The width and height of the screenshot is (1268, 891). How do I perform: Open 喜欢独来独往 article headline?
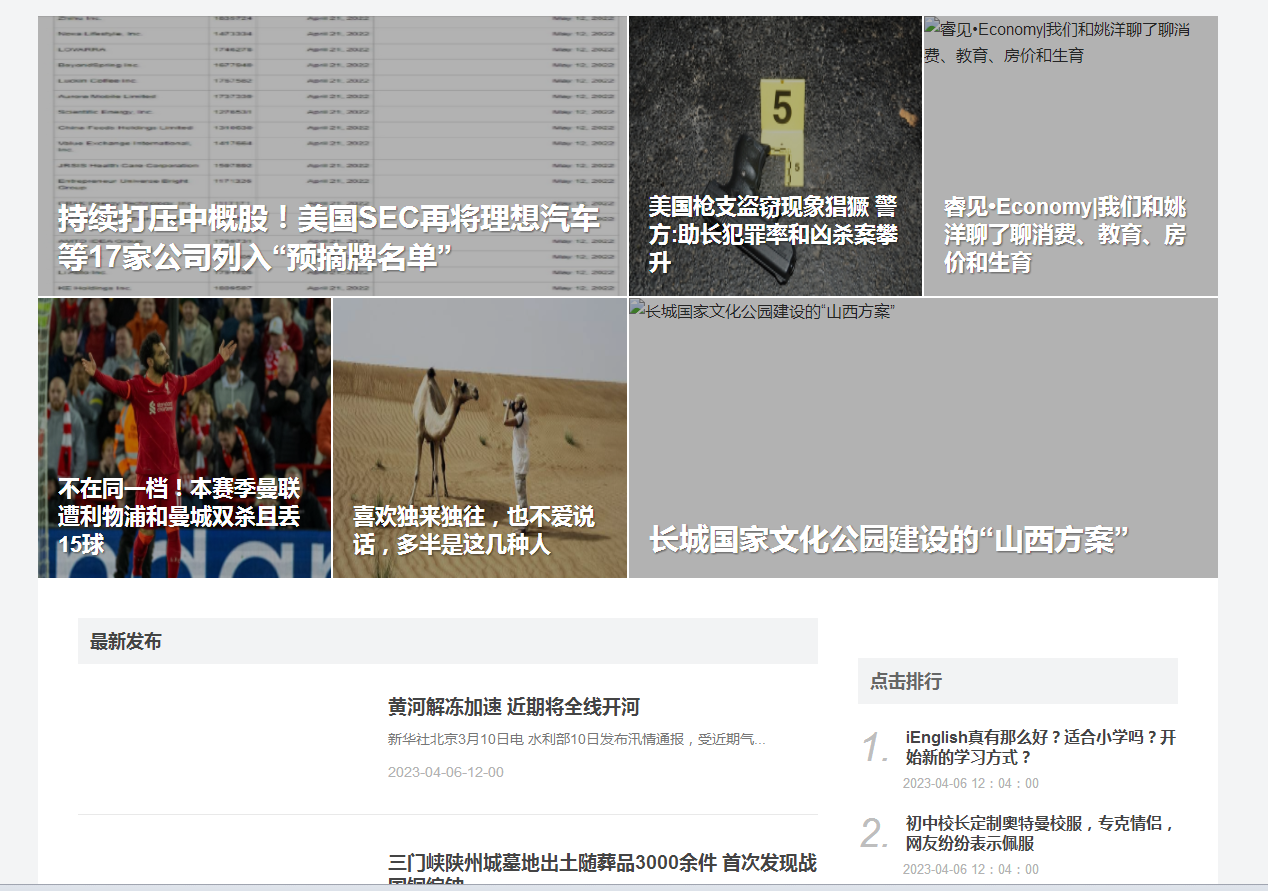[x=474, y=530]
